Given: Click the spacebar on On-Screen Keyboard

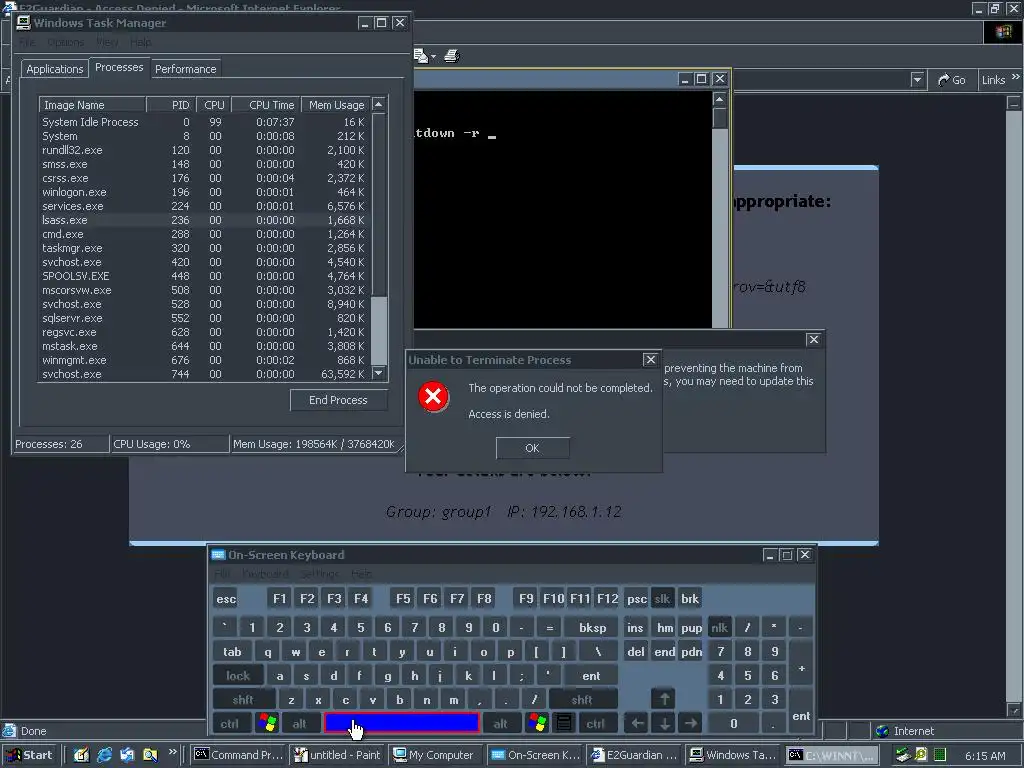Looking at the screenshot, I should coord(402,723).
